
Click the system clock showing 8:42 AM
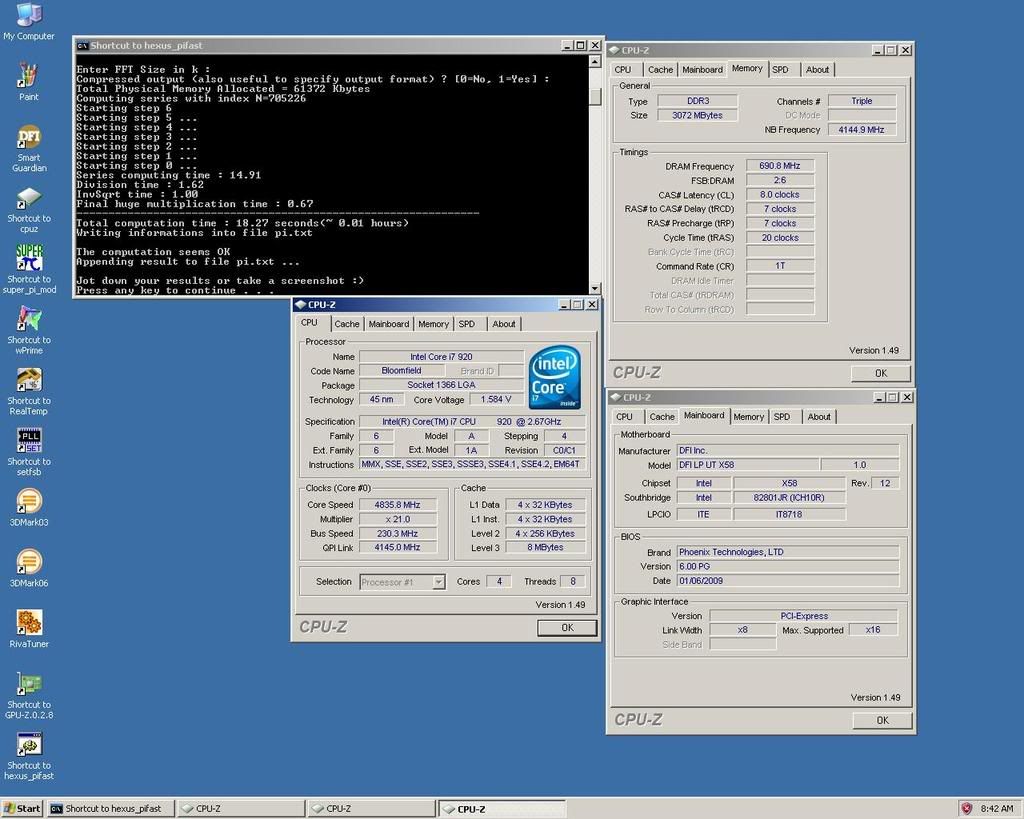point(997,809)
